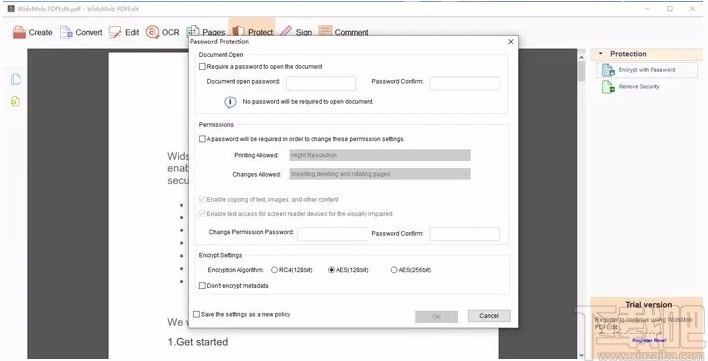Open the Convert tool icon

(66, 32)
